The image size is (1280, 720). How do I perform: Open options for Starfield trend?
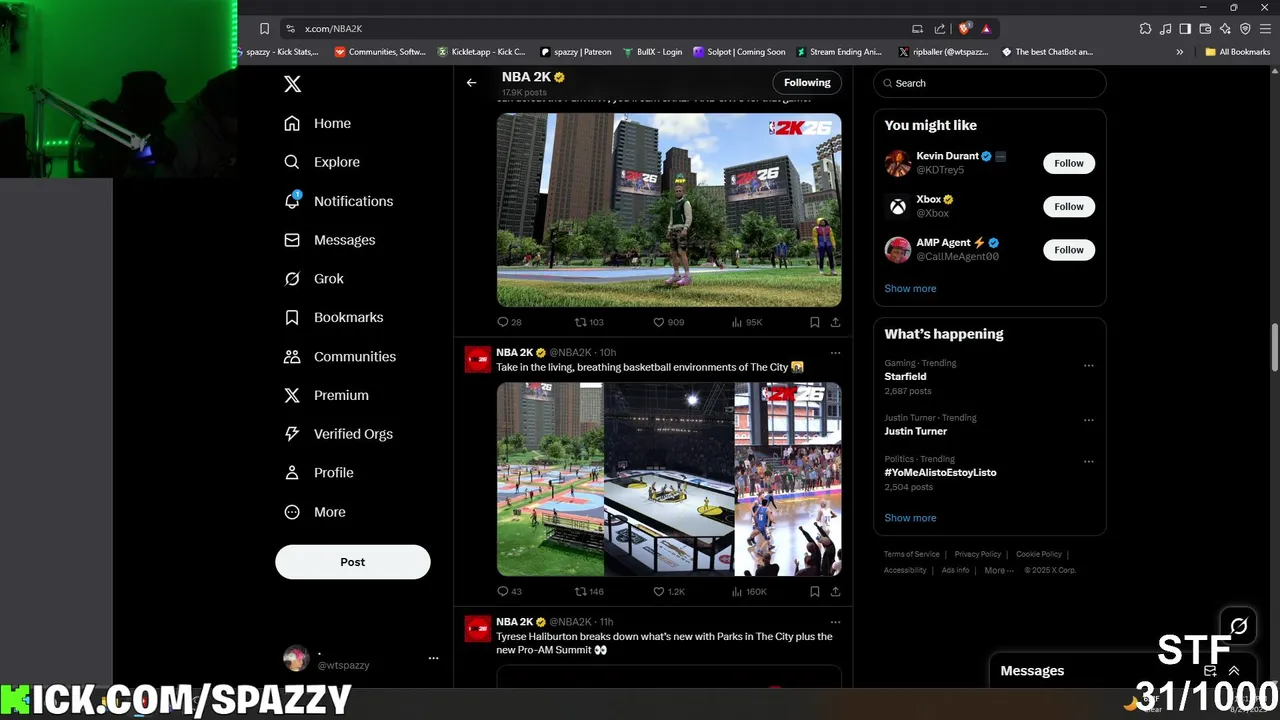click(x=1089, y=366)
